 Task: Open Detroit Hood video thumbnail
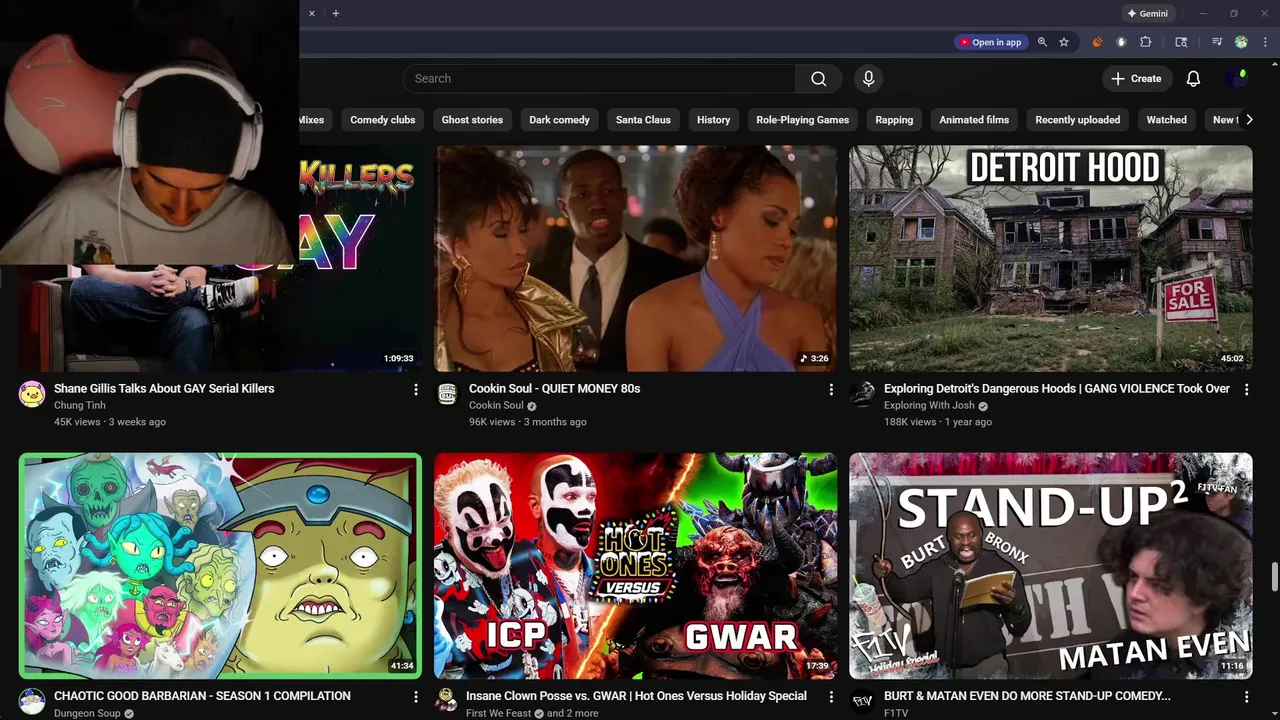[x=1051, y=258]
